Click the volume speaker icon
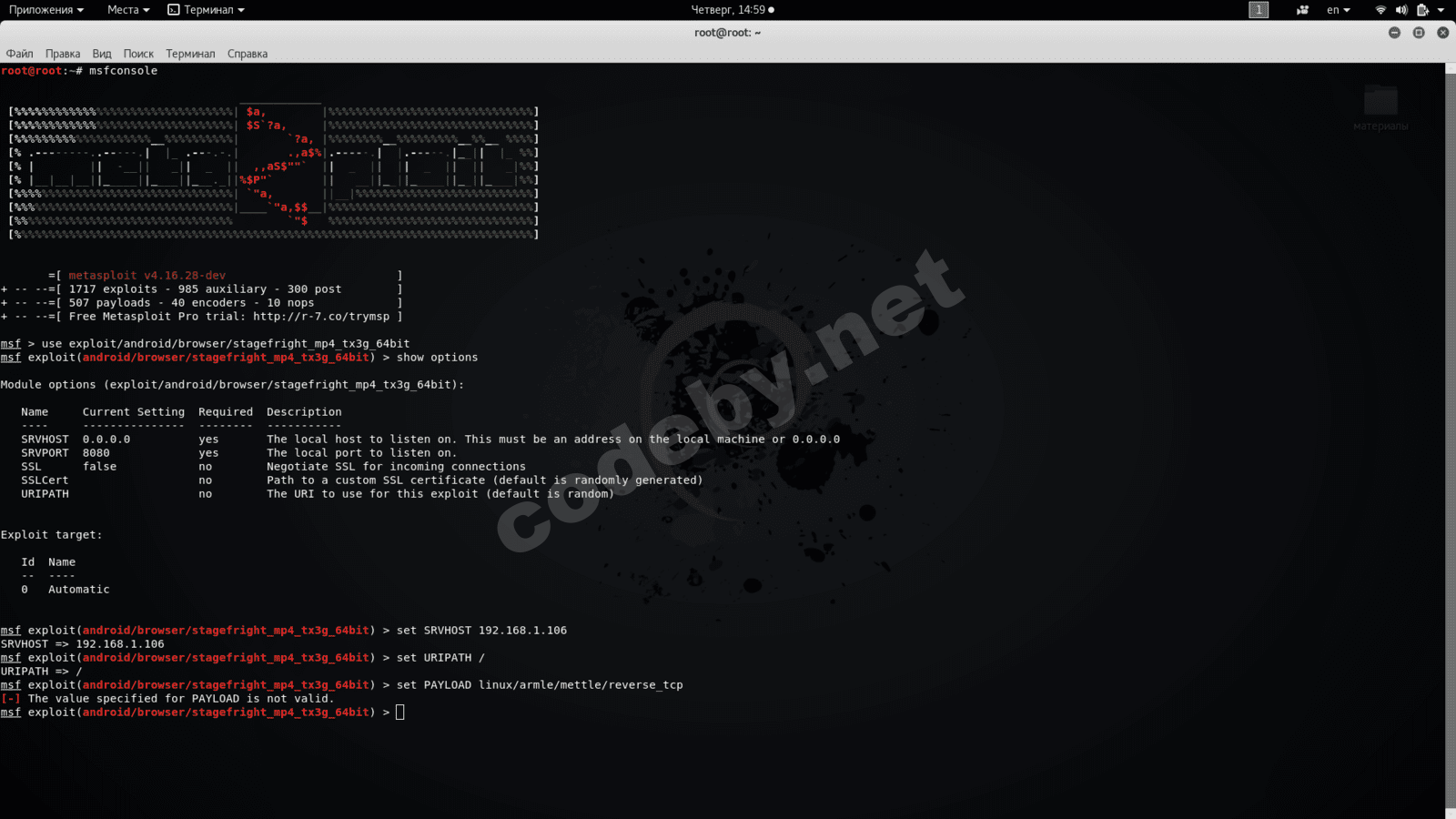Viewport: 1456px width, 819px height. tap(1401, 10)
